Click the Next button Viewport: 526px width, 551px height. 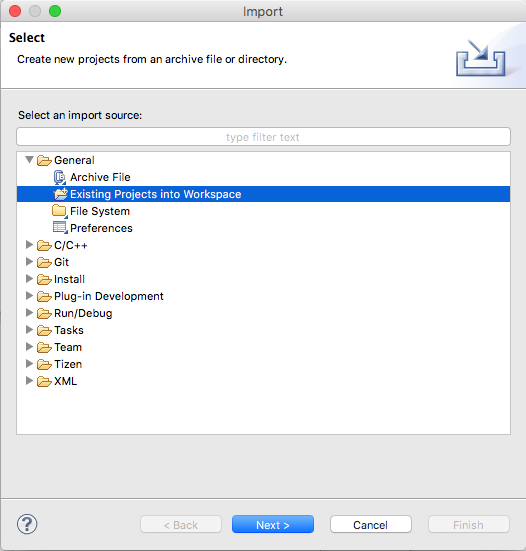click(x=273, y=525)
